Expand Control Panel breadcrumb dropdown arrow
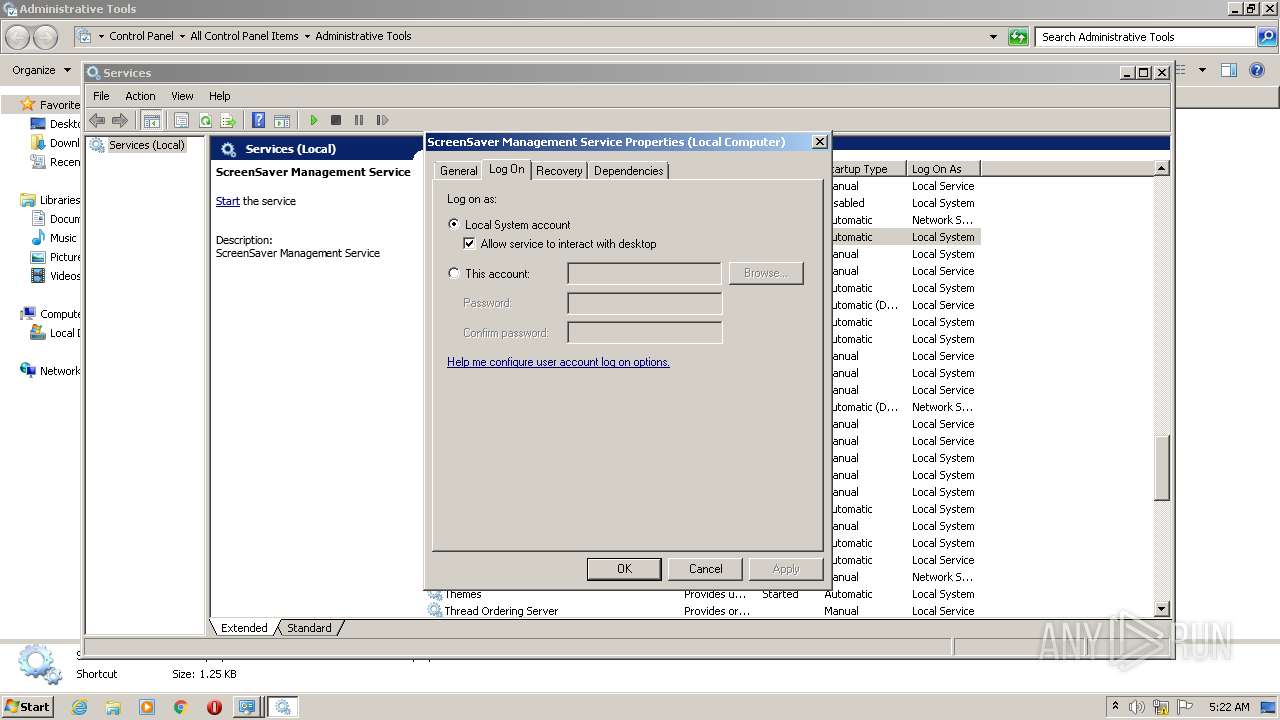 tap(182, 36)
